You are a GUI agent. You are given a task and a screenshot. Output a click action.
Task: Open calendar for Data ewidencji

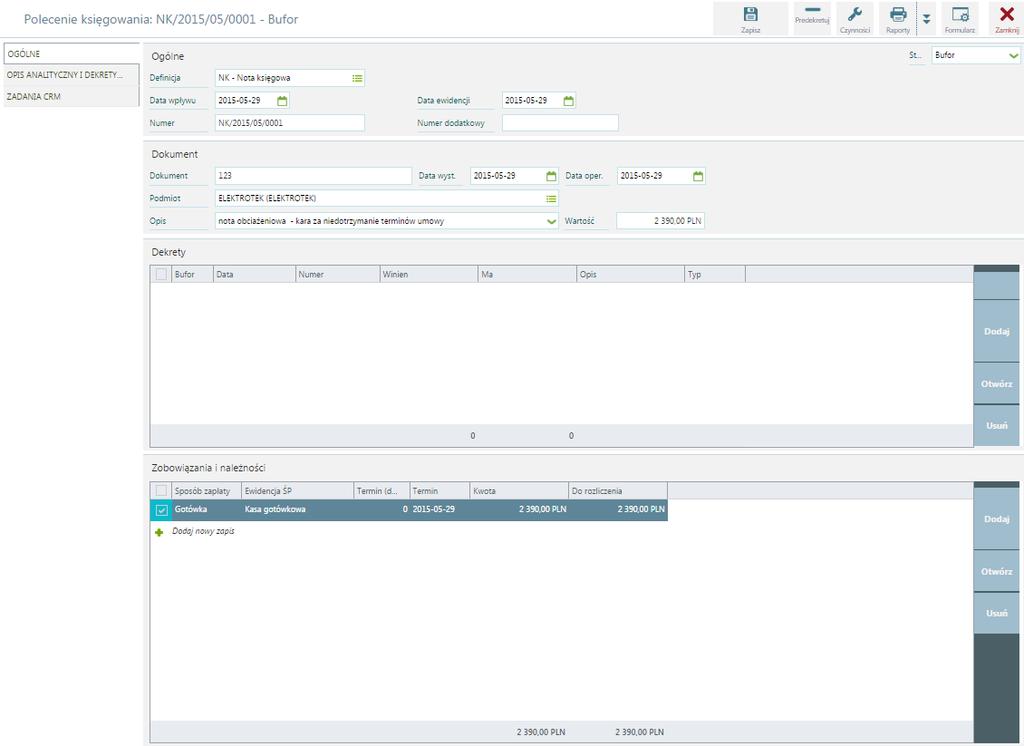coord(569,101)
